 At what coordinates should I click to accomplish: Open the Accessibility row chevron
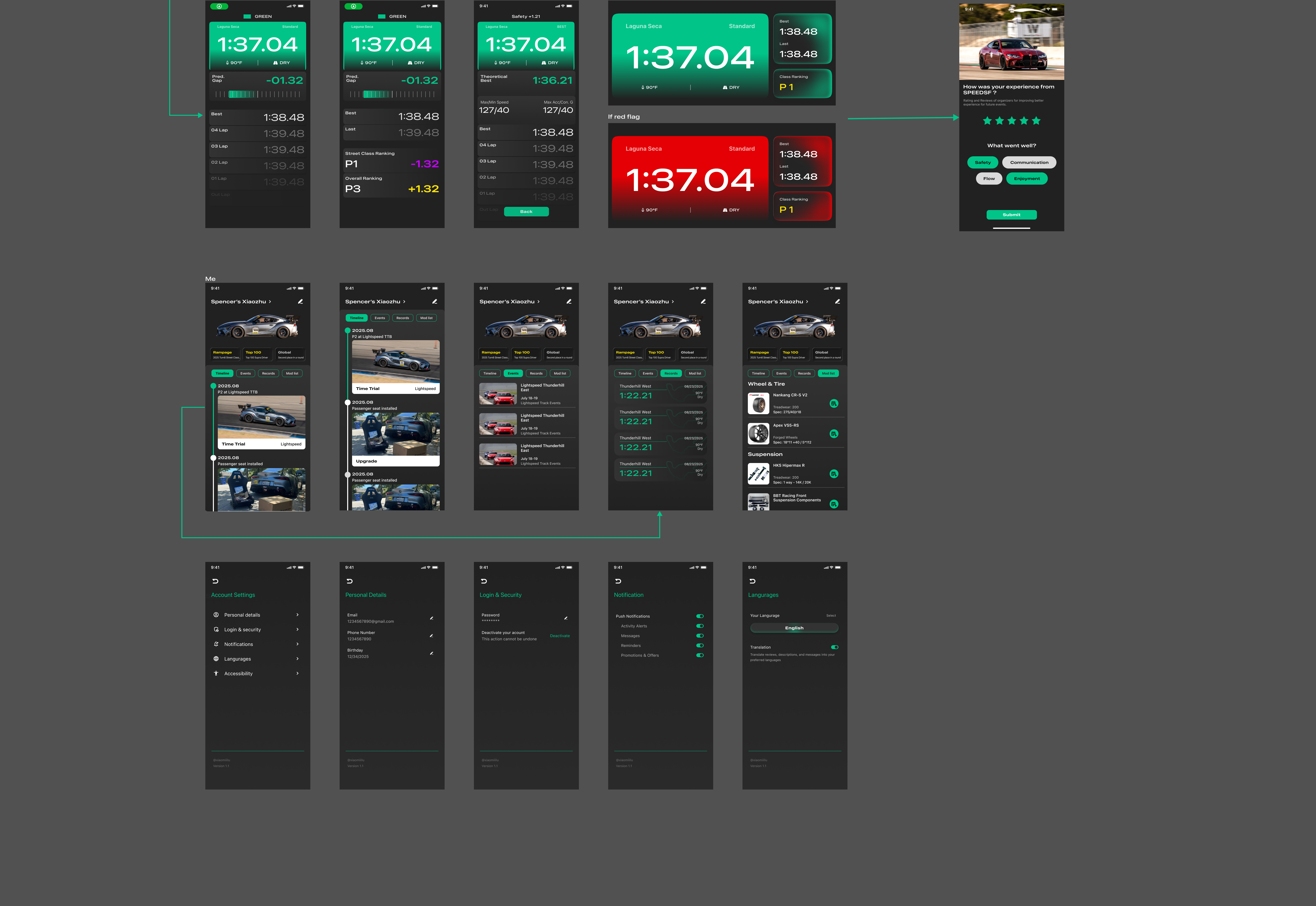click(x=297, y=674)
